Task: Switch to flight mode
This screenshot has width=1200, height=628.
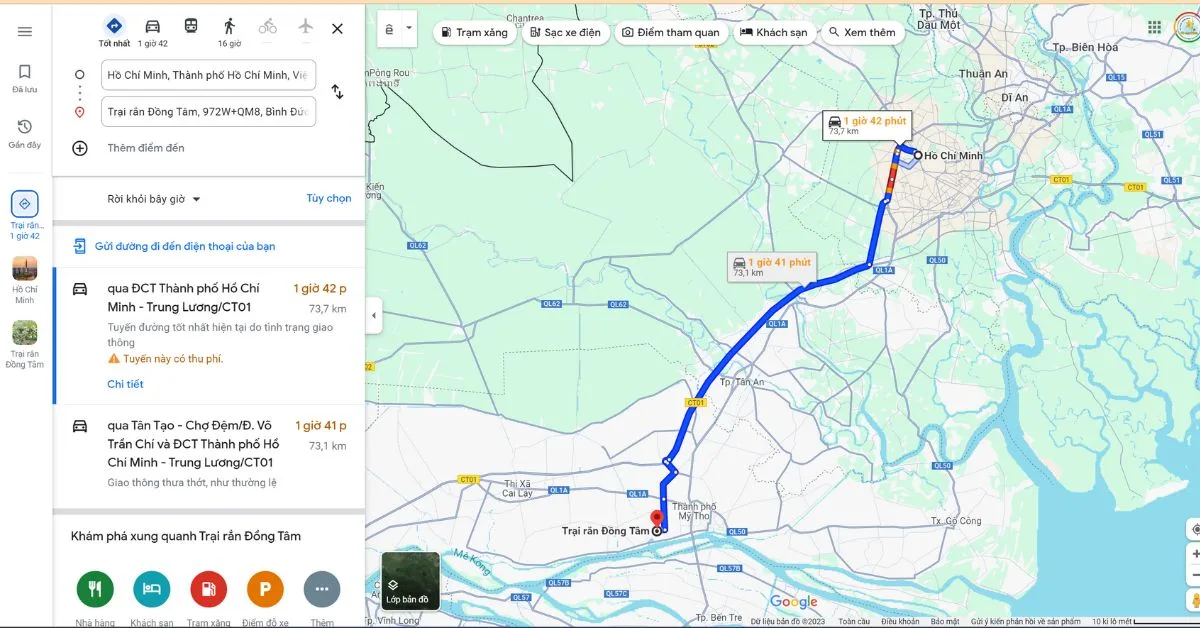Action: click(x=305, y=26)
